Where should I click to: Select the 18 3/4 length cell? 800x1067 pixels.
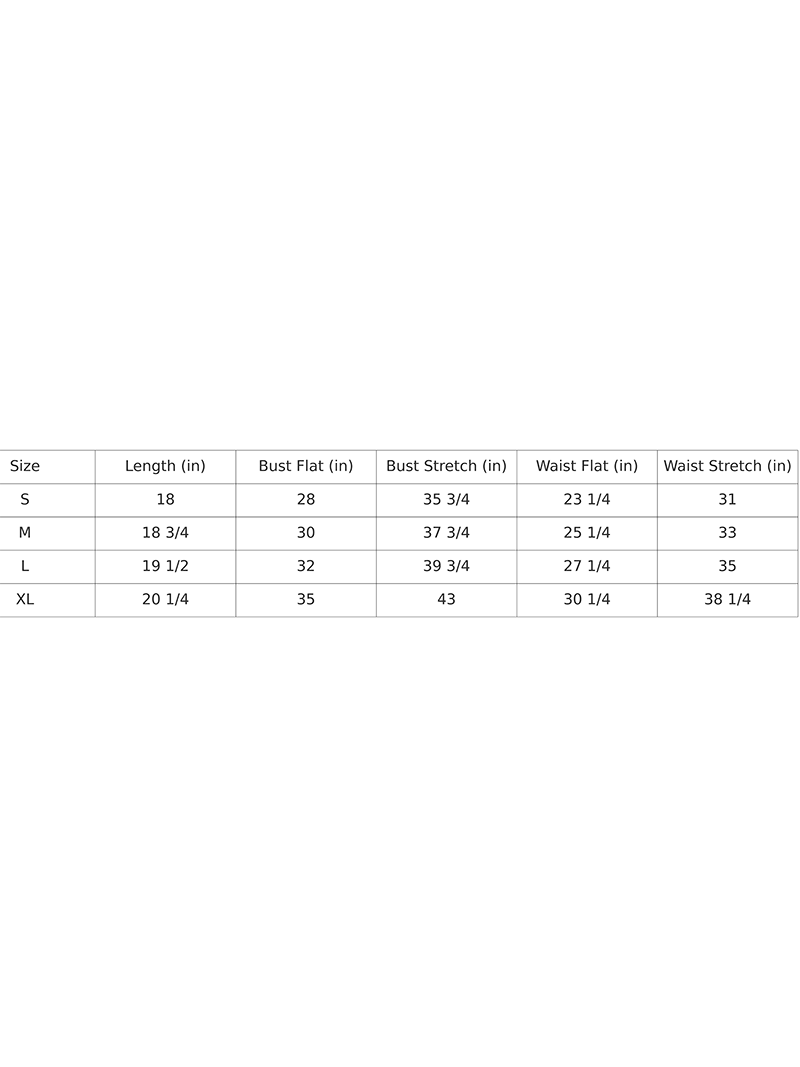coord(165,533)
